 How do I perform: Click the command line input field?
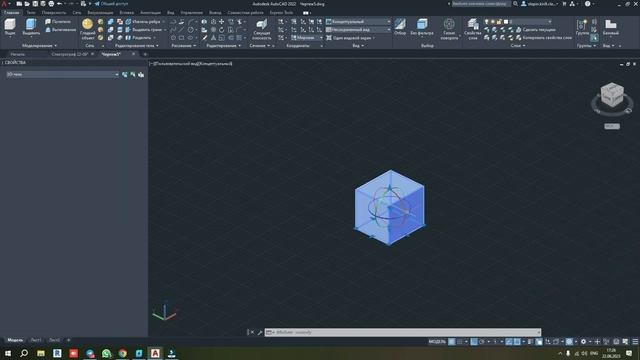pos(403,332)
